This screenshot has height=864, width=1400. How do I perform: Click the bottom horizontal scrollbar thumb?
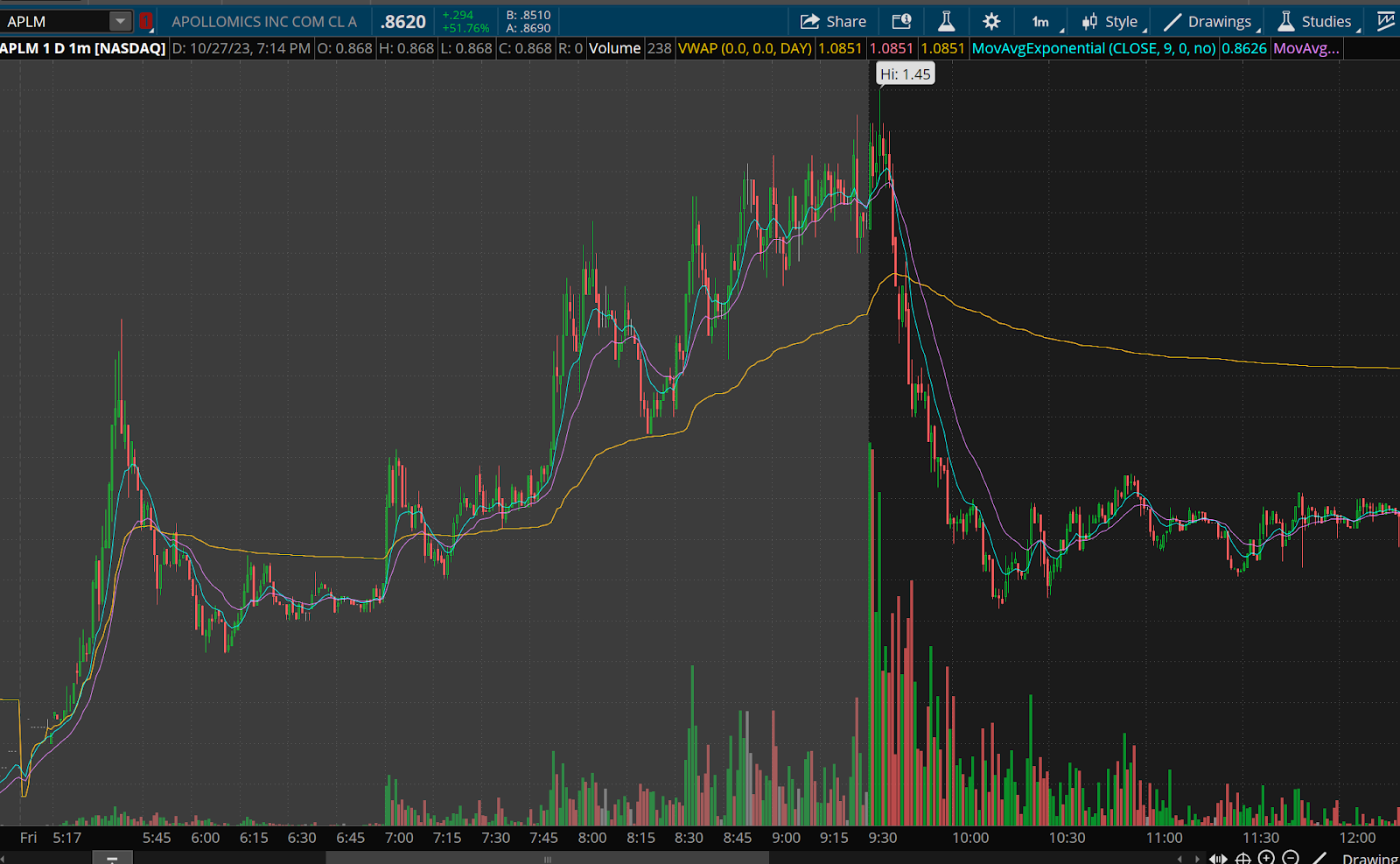(547, 859)
